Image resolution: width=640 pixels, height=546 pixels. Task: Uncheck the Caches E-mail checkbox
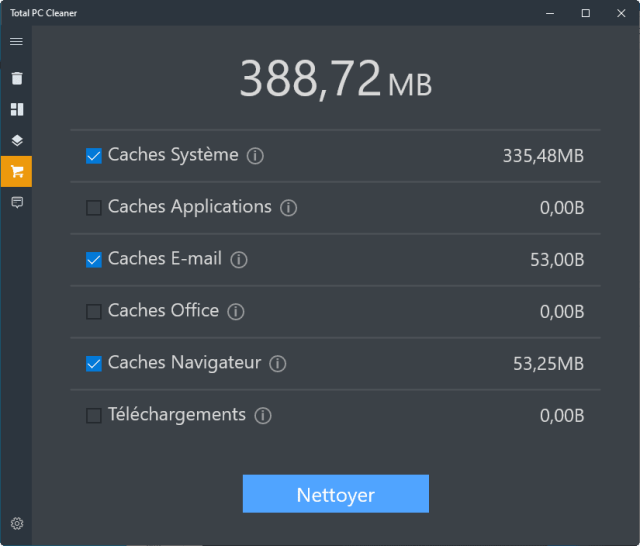pyautogui.click(x=94, y=260)
